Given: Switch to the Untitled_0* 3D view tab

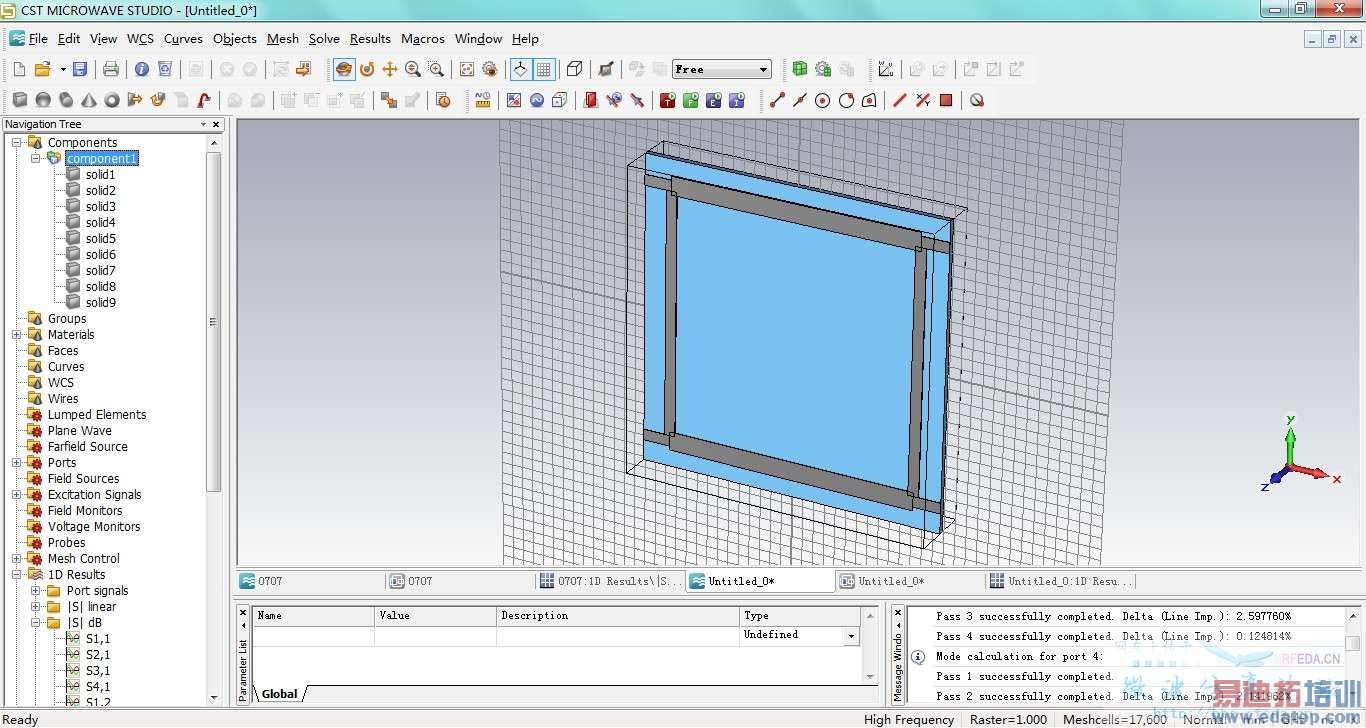Looking at the screenshot, I should coord(760,581).
